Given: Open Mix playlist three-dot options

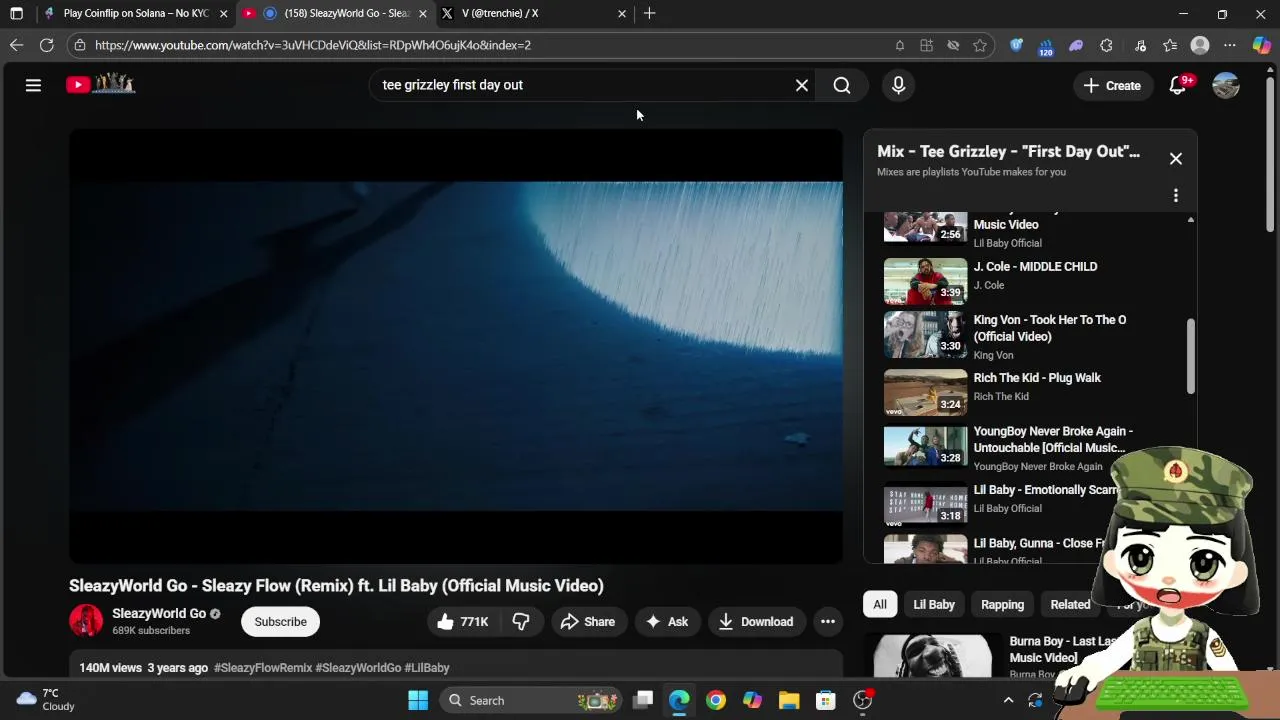Looking at the screenshot, I should [x=1175, y=195].
